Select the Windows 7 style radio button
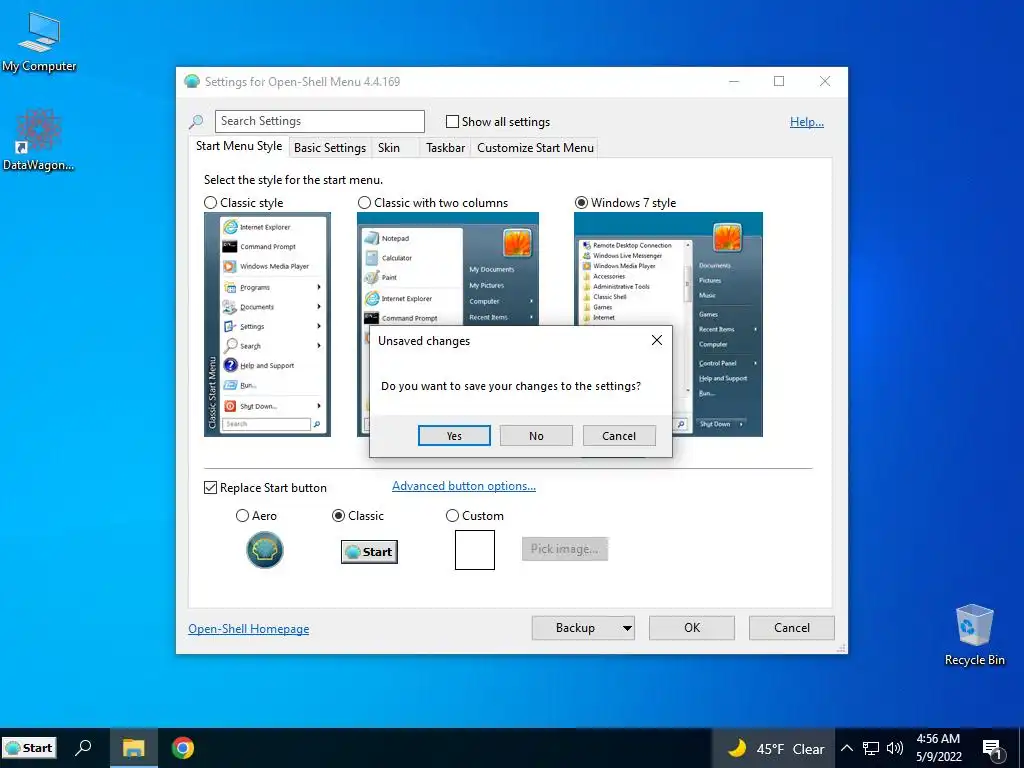This screenshot has height=768, width=1024. pyautogui.click(x=581, y=202)
